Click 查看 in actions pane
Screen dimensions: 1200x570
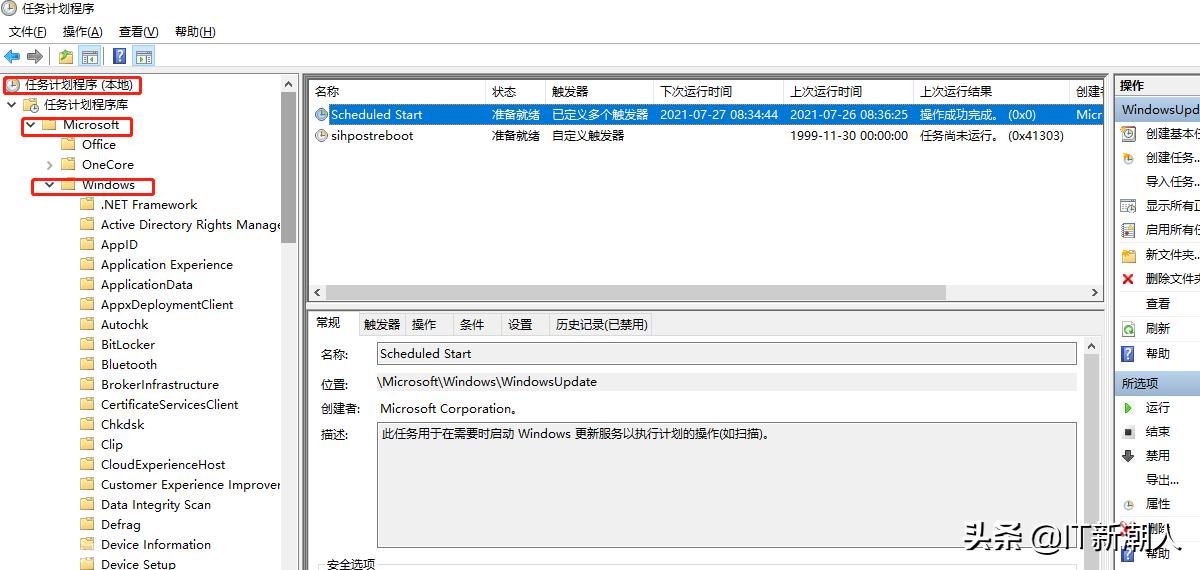1158,304
